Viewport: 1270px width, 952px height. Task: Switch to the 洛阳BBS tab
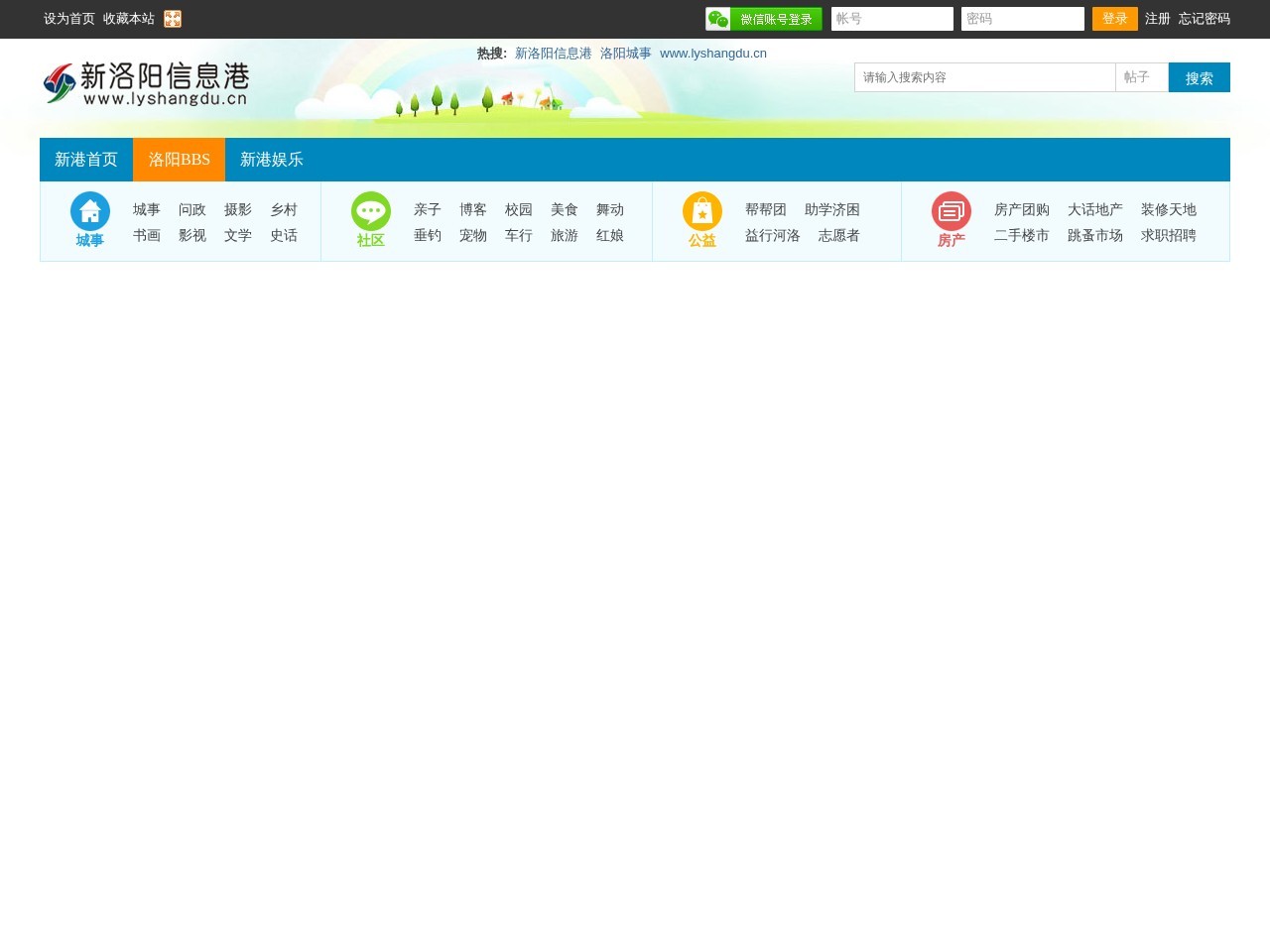[x=179, y=159]
